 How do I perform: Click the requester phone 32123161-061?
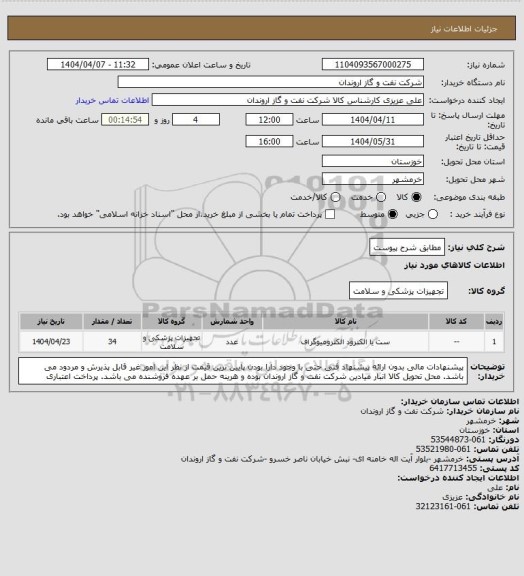[443, 506]
